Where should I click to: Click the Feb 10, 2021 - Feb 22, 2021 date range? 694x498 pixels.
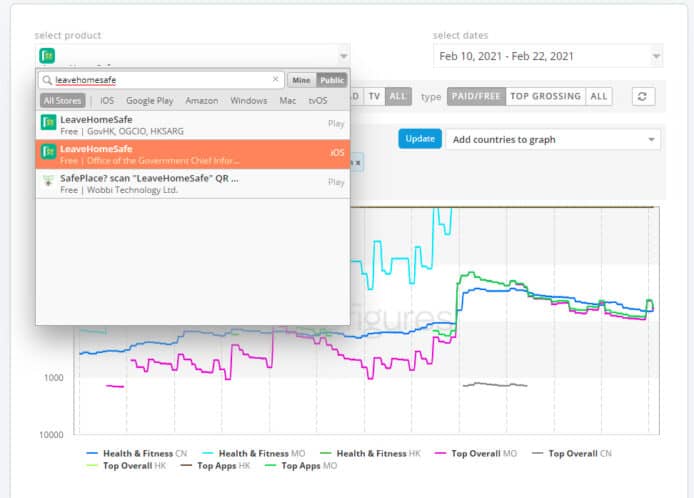tap(506, 56)
